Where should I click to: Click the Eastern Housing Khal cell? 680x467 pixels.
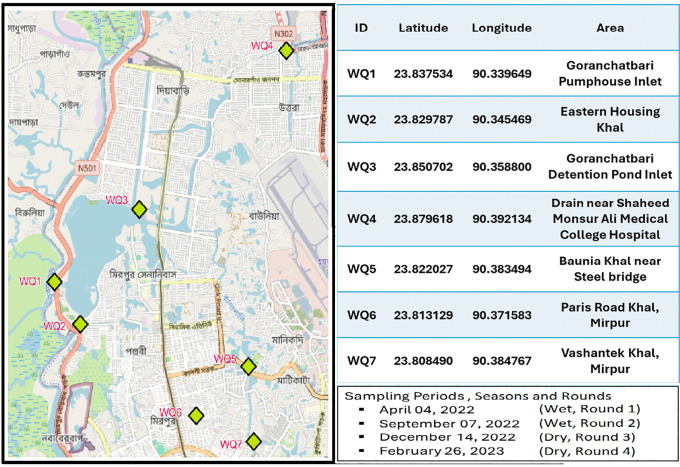pos(610,119)
